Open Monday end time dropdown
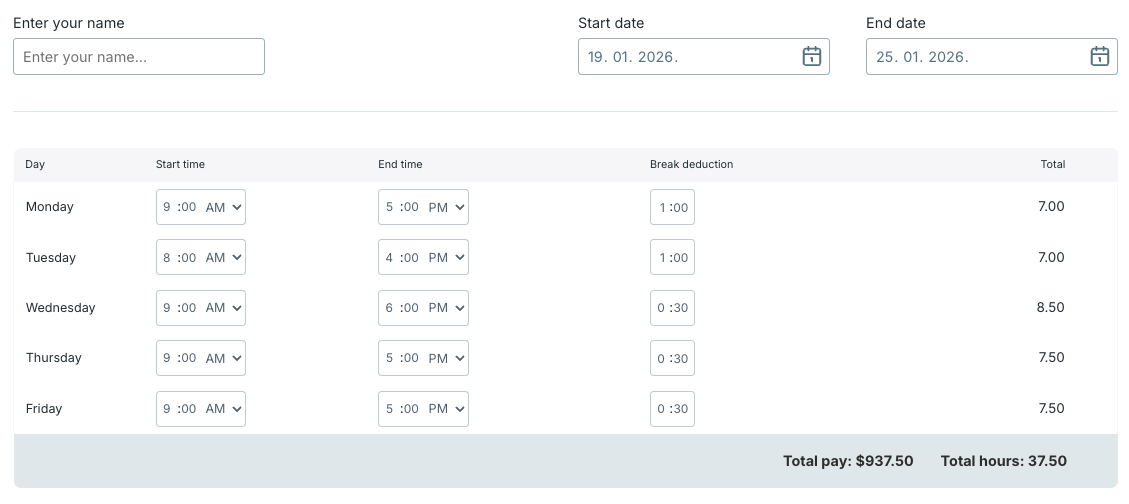The width and height of the screenshot is (1129, 504). pyautogui.click(x=423, y=207)
